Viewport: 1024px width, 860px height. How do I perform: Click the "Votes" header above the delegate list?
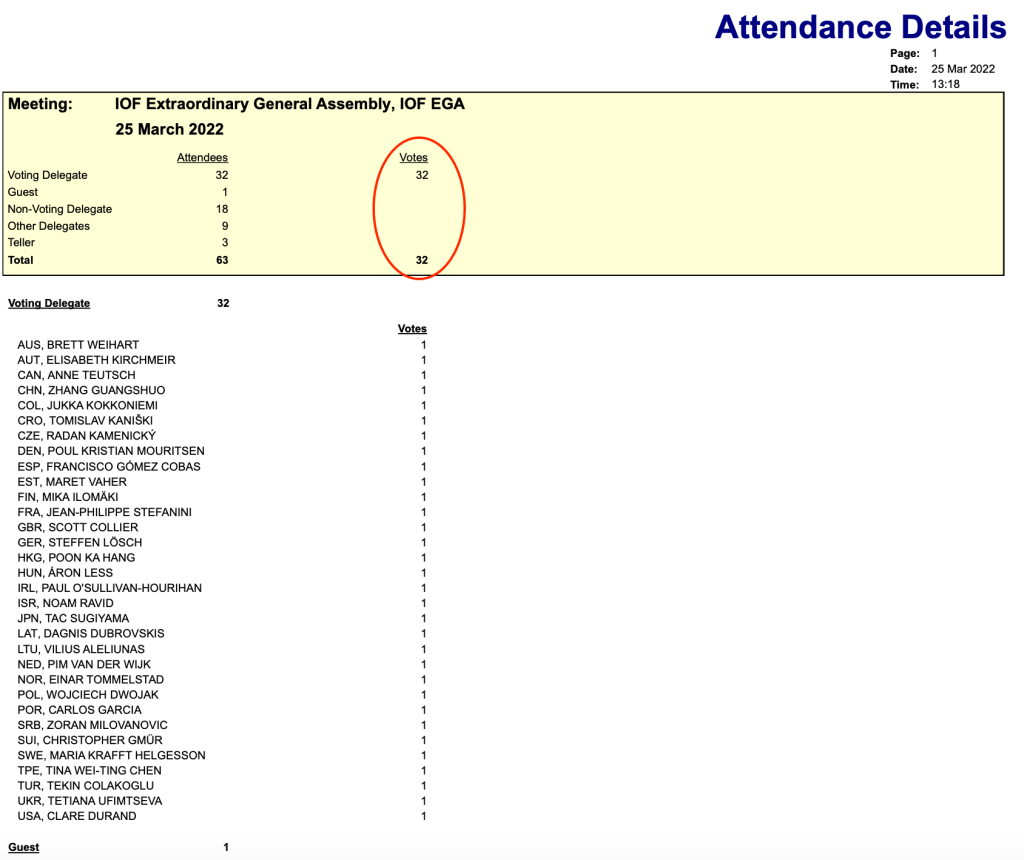(412, 329)
